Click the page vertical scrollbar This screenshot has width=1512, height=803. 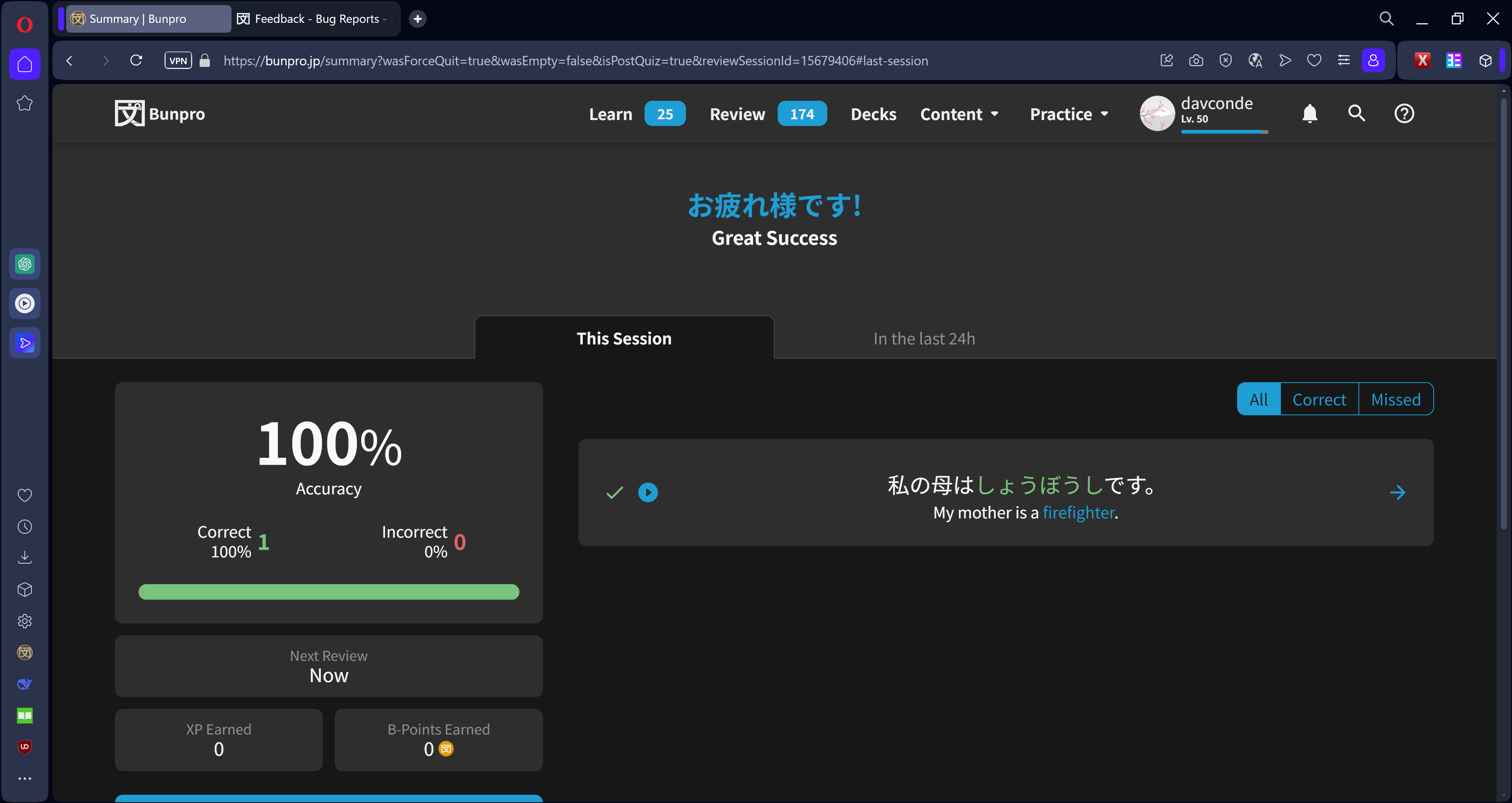click(1504, 314)
